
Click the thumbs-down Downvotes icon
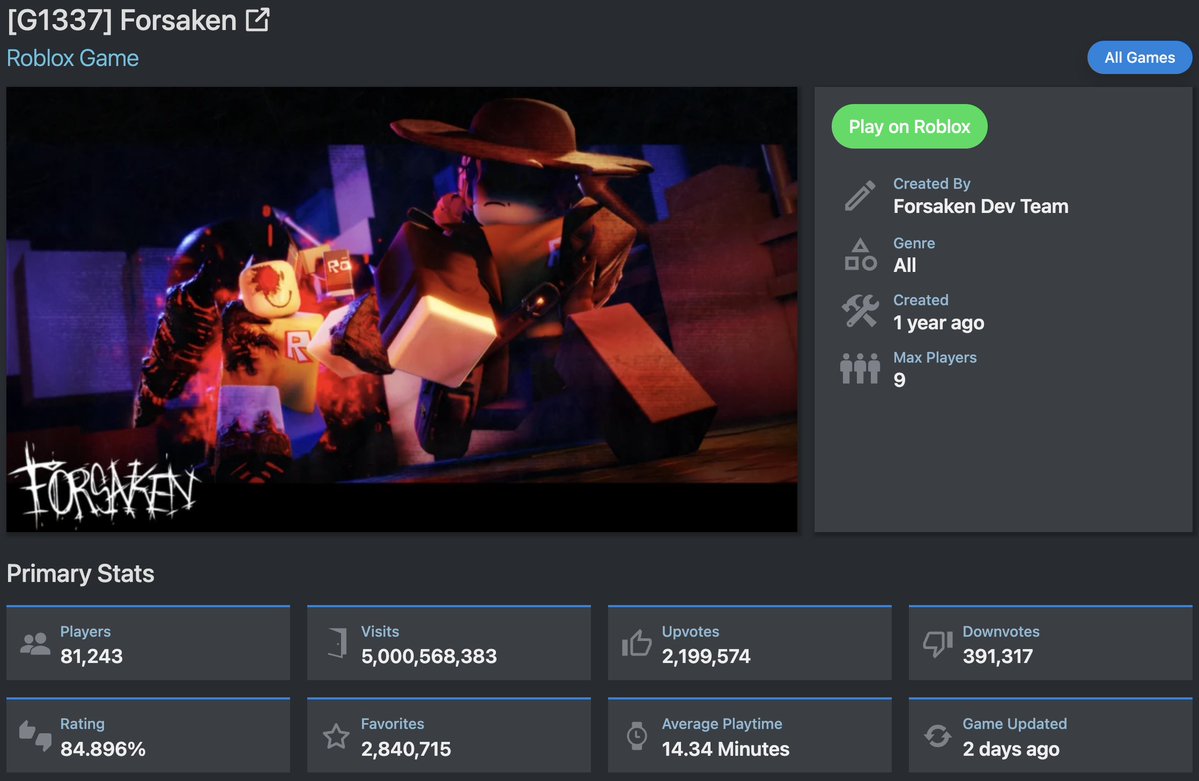pyautogui.click(x=937, y=644)
